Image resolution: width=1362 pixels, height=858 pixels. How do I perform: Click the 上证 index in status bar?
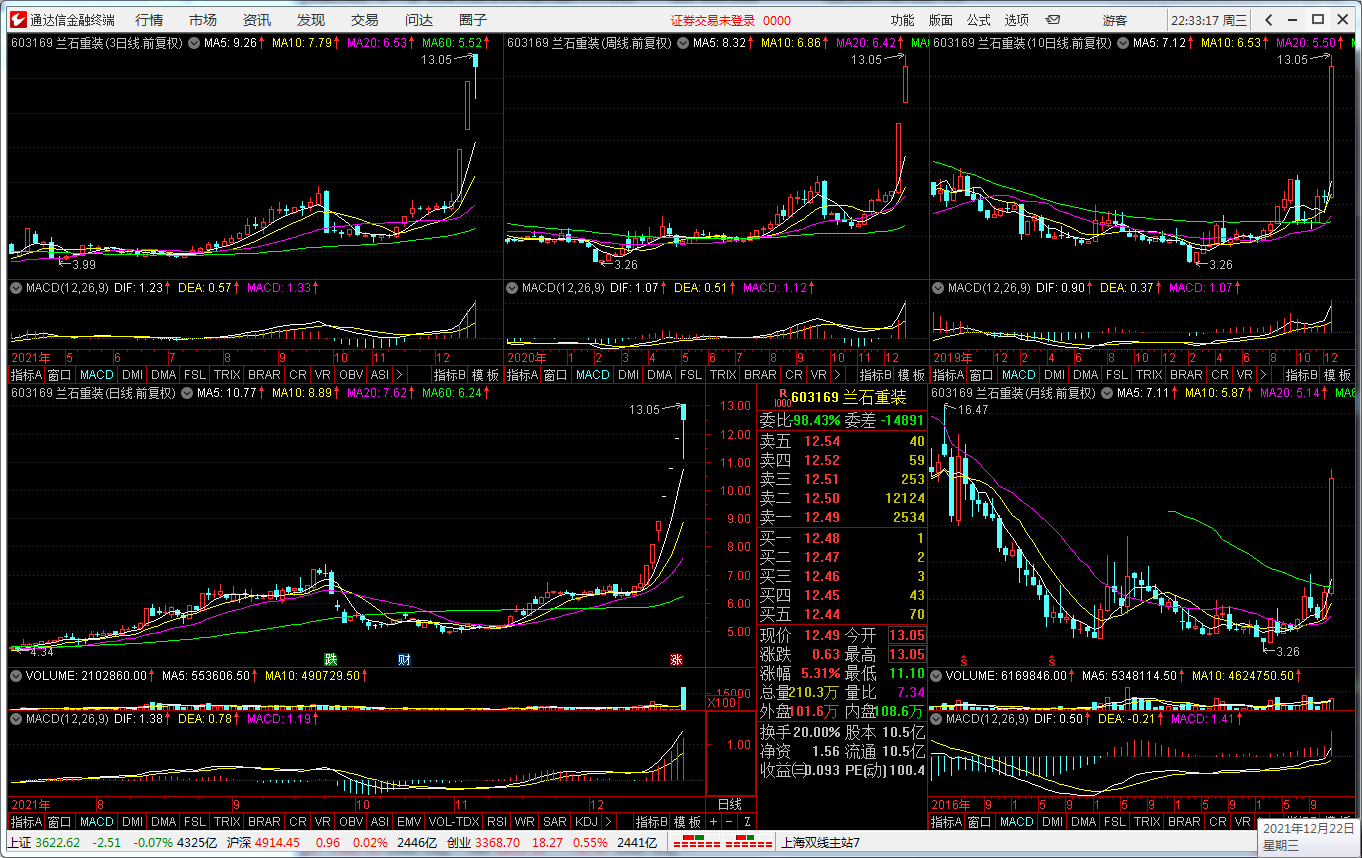coord(19,843)
